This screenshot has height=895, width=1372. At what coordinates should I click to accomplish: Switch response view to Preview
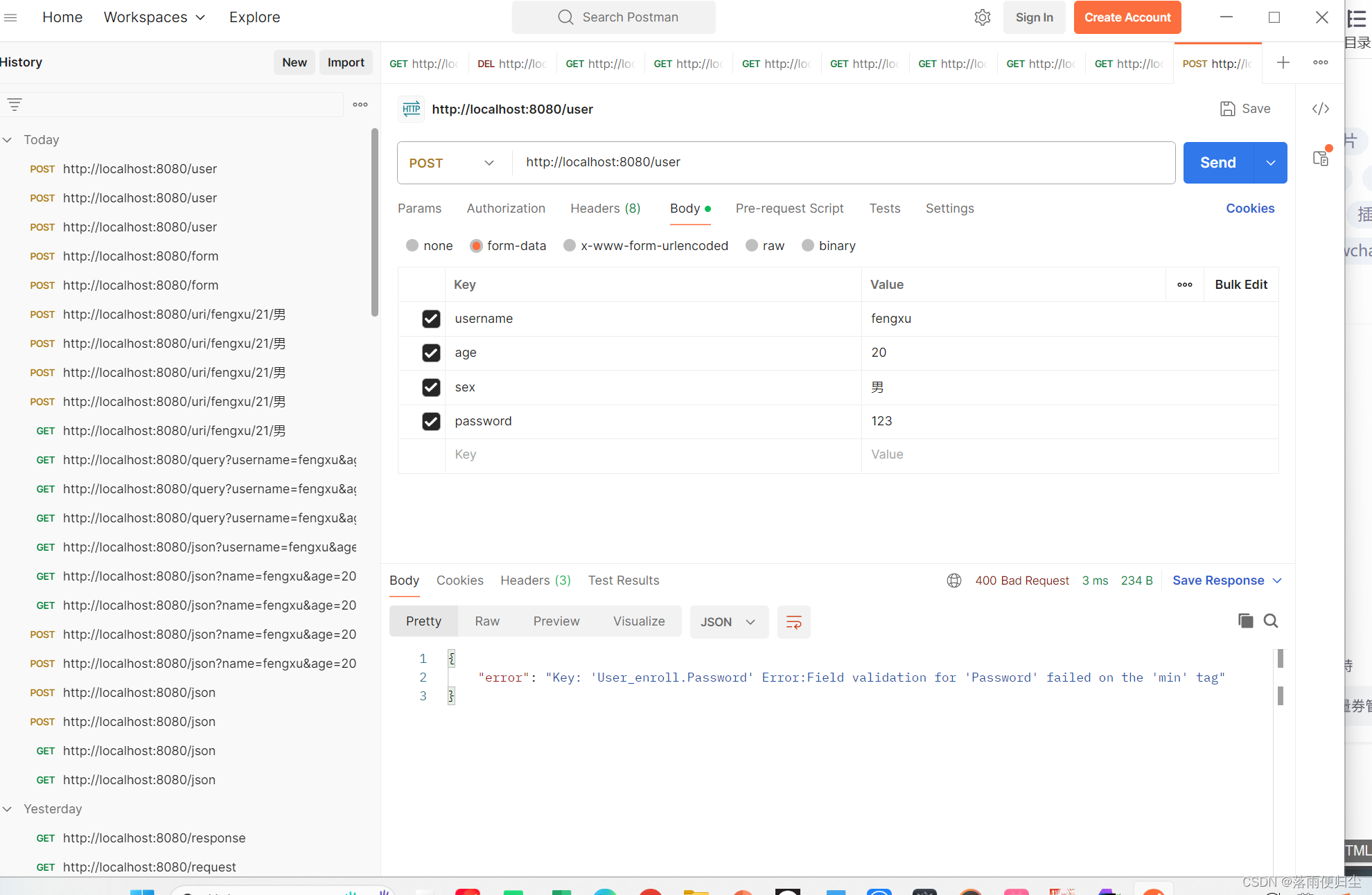(556, 621)
